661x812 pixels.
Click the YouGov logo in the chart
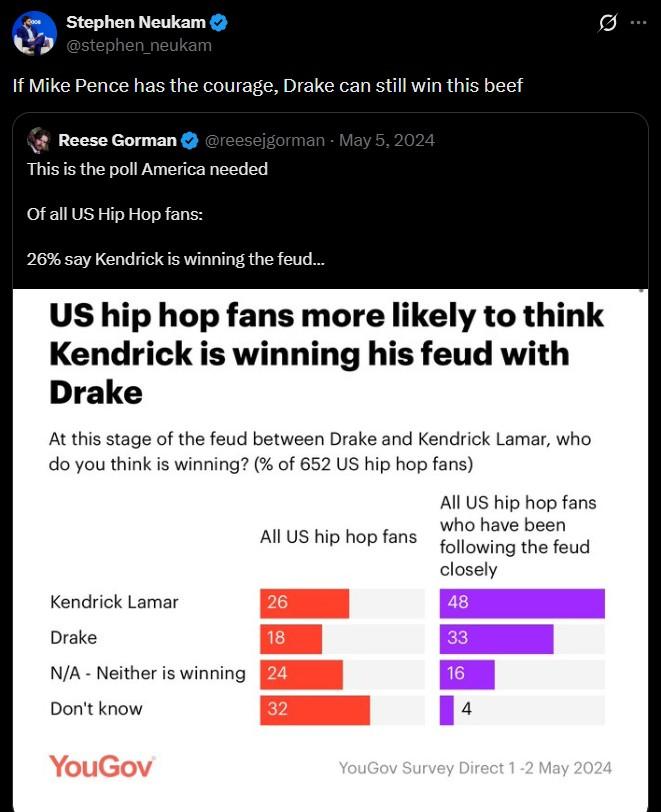pos(101,766)
